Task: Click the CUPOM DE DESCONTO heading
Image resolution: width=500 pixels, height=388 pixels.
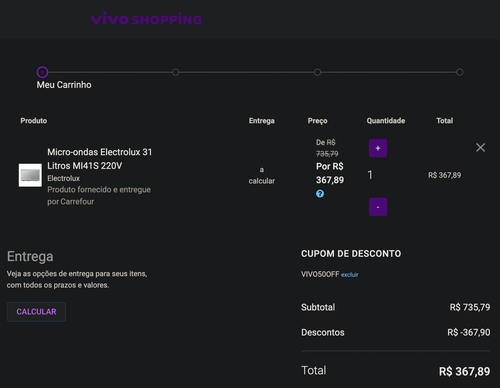Action: point(351,254)
